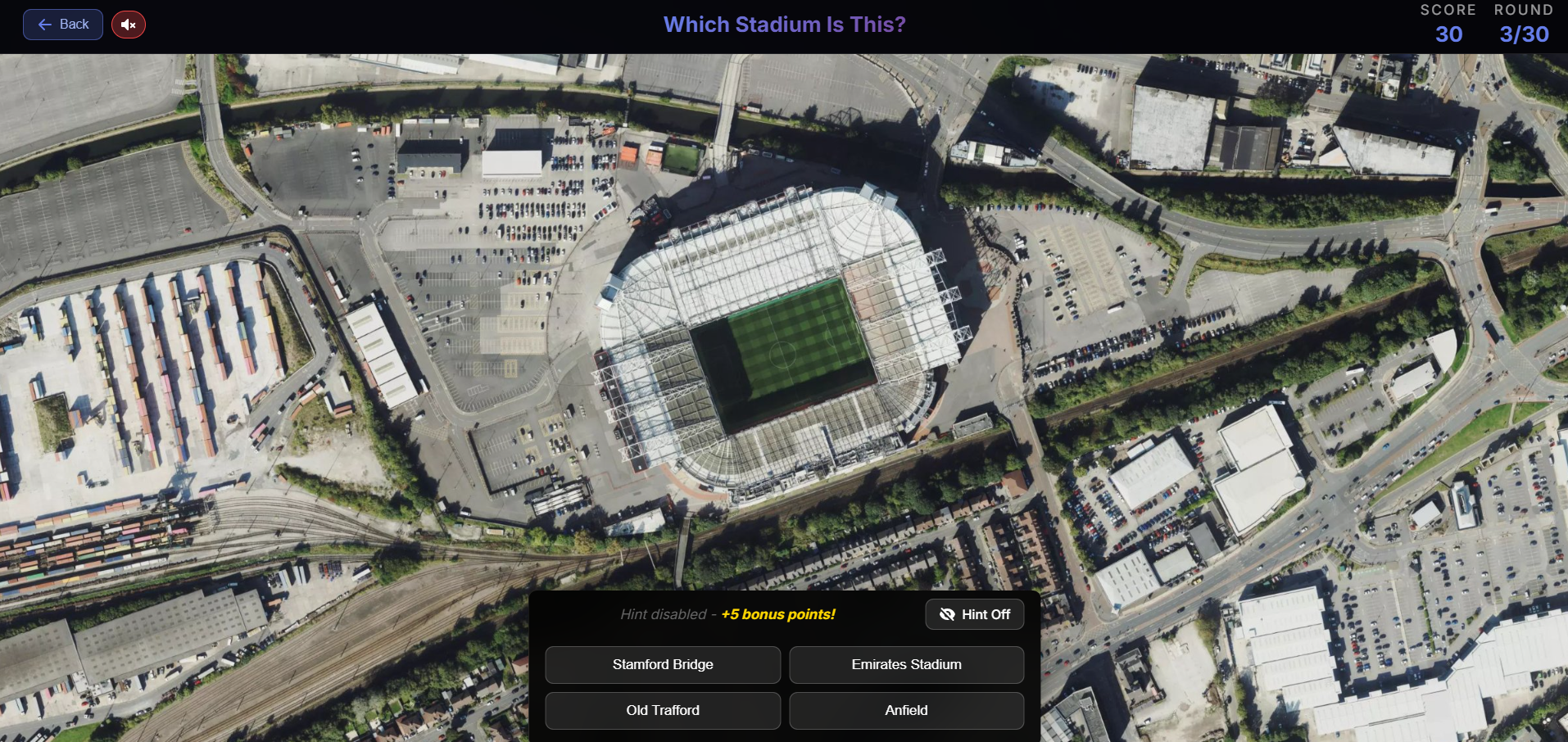This screenshot has width=1568, height=742.
Task: Click the ROUND heading label
Action: (1523, 10)
